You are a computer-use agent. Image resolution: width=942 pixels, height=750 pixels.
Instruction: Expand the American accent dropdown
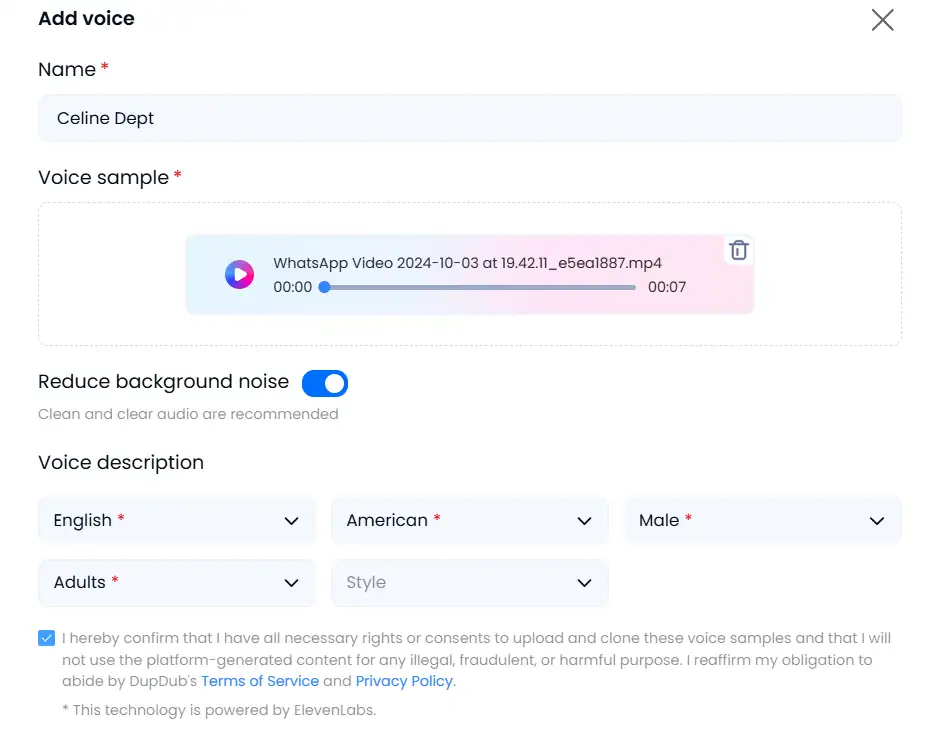click(x=470, y=520)
